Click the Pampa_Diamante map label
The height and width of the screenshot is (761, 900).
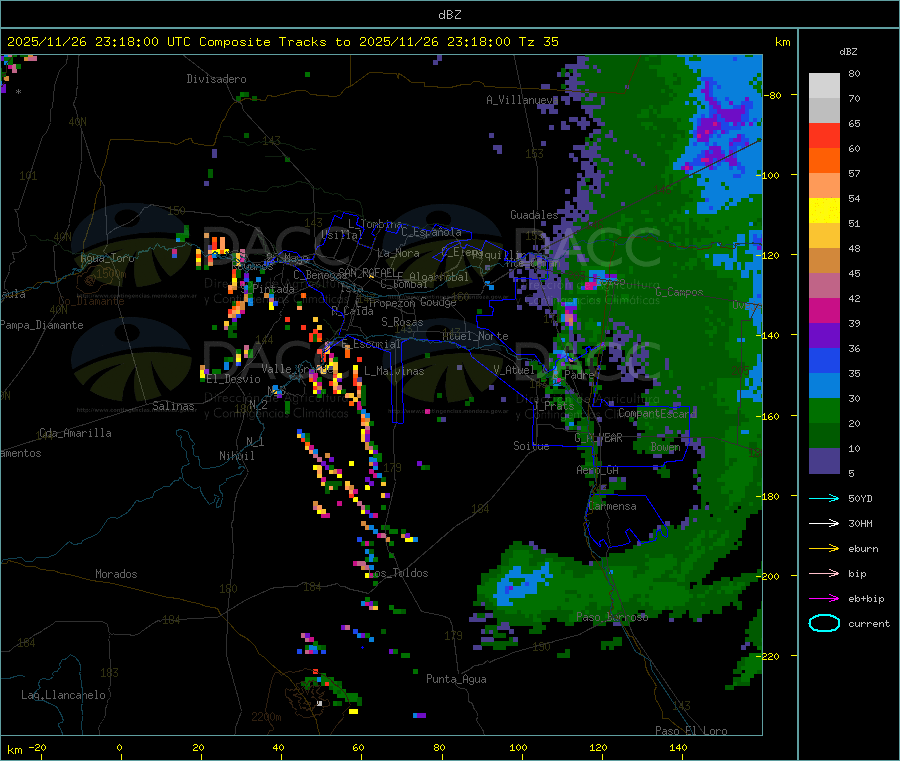click(42, 325)
